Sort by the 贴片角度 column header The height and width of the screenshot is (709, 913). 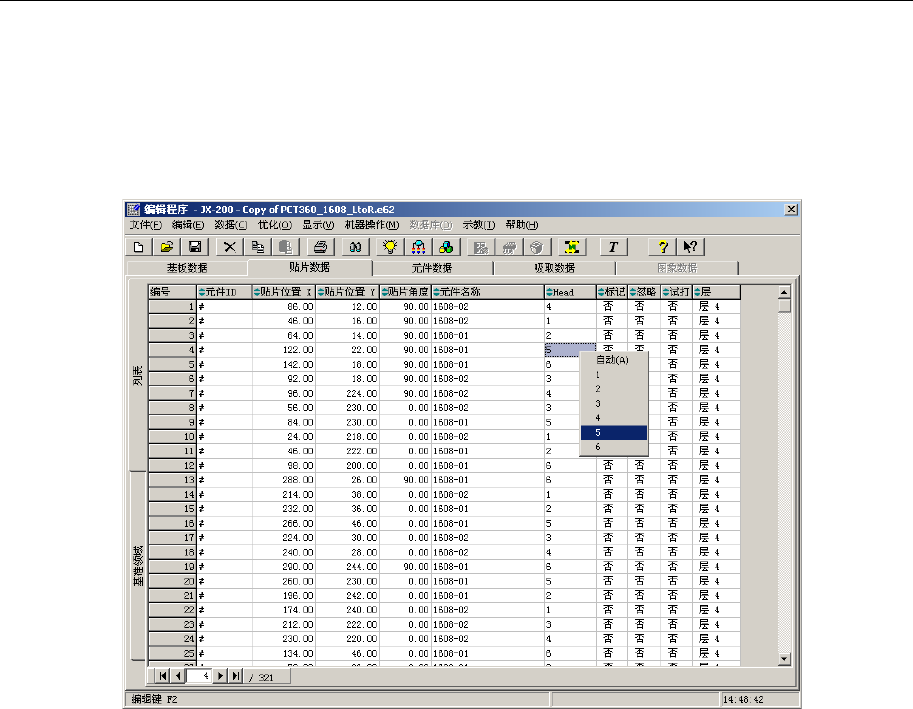(405, 292)
